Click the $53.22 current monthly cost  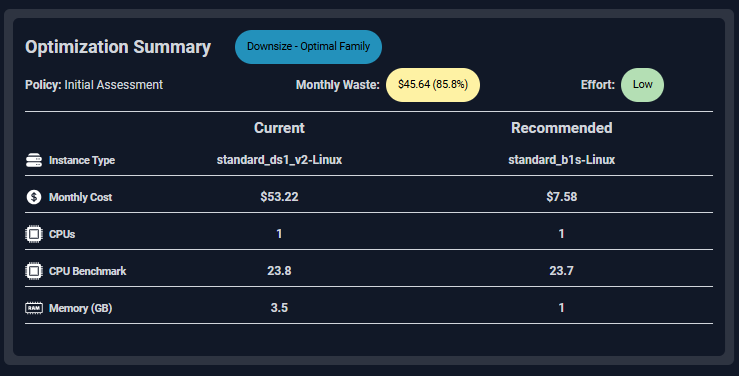pos(279,196)
